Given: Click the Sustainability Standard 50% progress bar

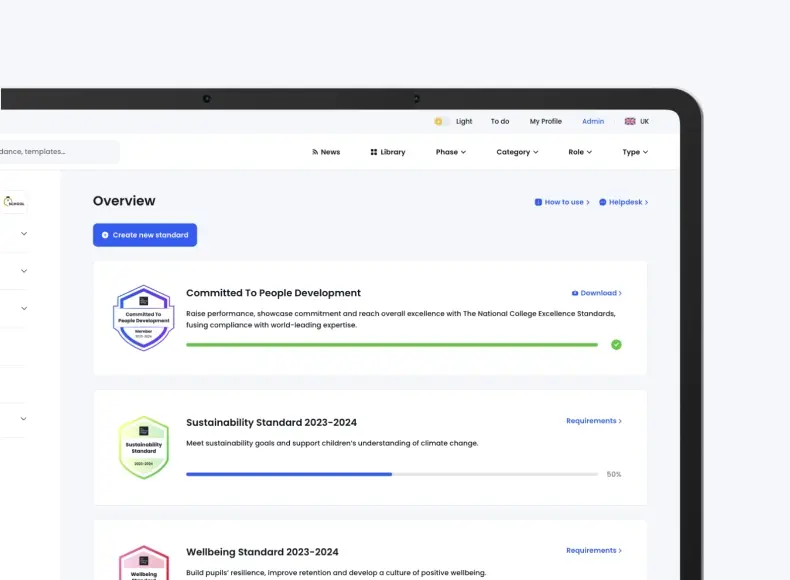Looking at the screenshot, I should (392, 474).
